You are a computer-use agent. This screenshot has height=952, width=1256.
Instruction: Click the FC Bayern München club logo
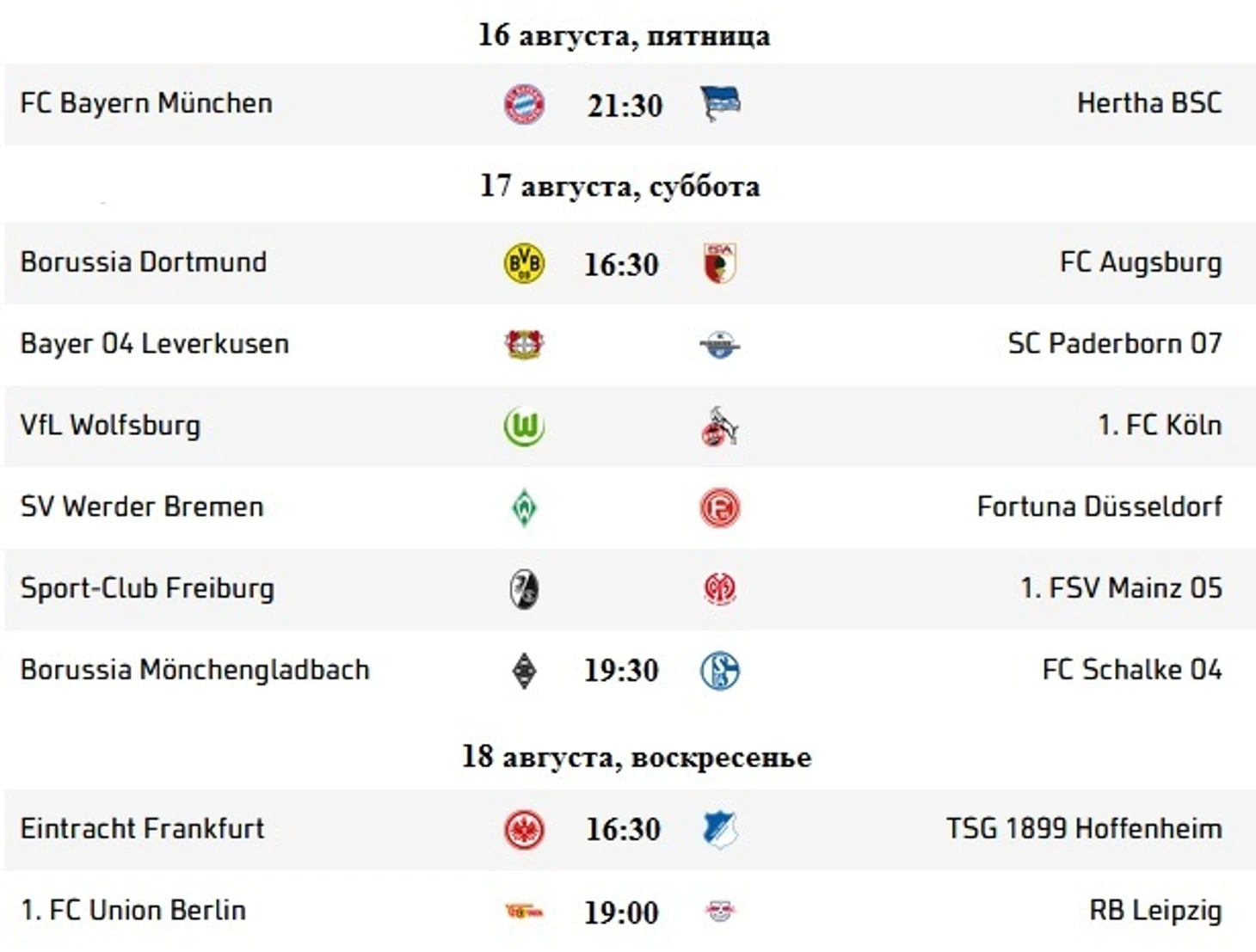[524, 105]
